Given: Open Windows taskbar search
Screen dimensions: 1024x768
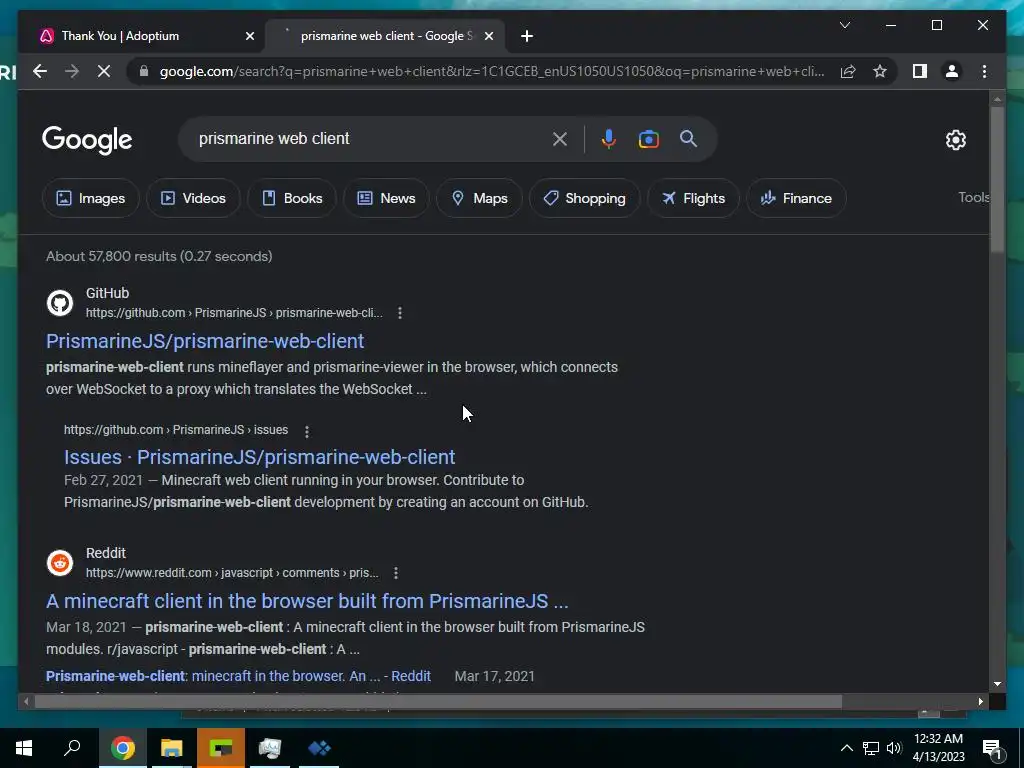Looking at the screenshot, I should [72, 748].
